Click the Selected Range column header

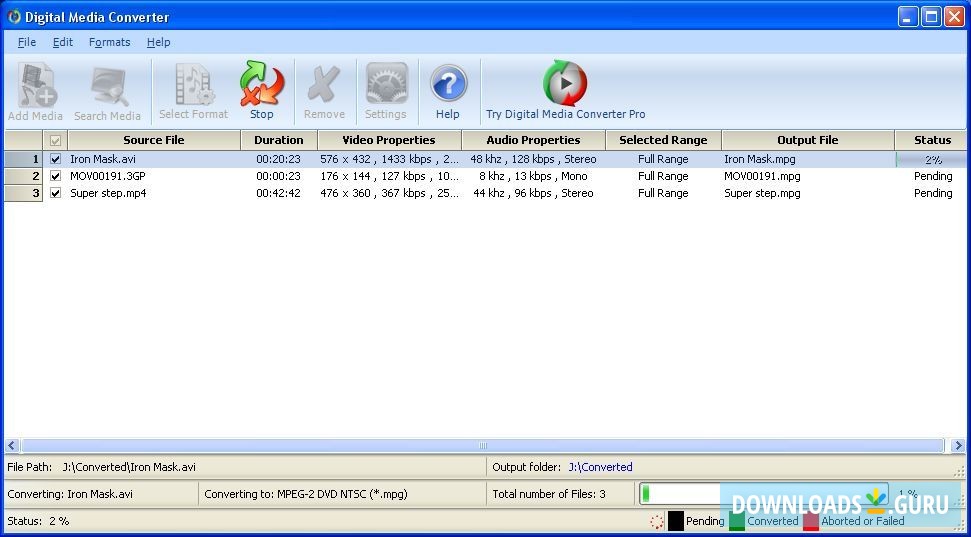pyautogui.click(x=663, y=140)
